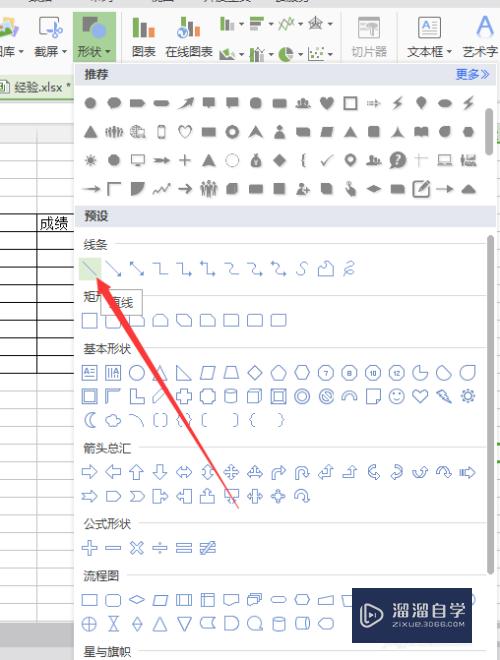Image resolution: width=500 pixels, height=660 pixels.
Task: Select the moon basic shape
Action: click(x=90, y=420)
